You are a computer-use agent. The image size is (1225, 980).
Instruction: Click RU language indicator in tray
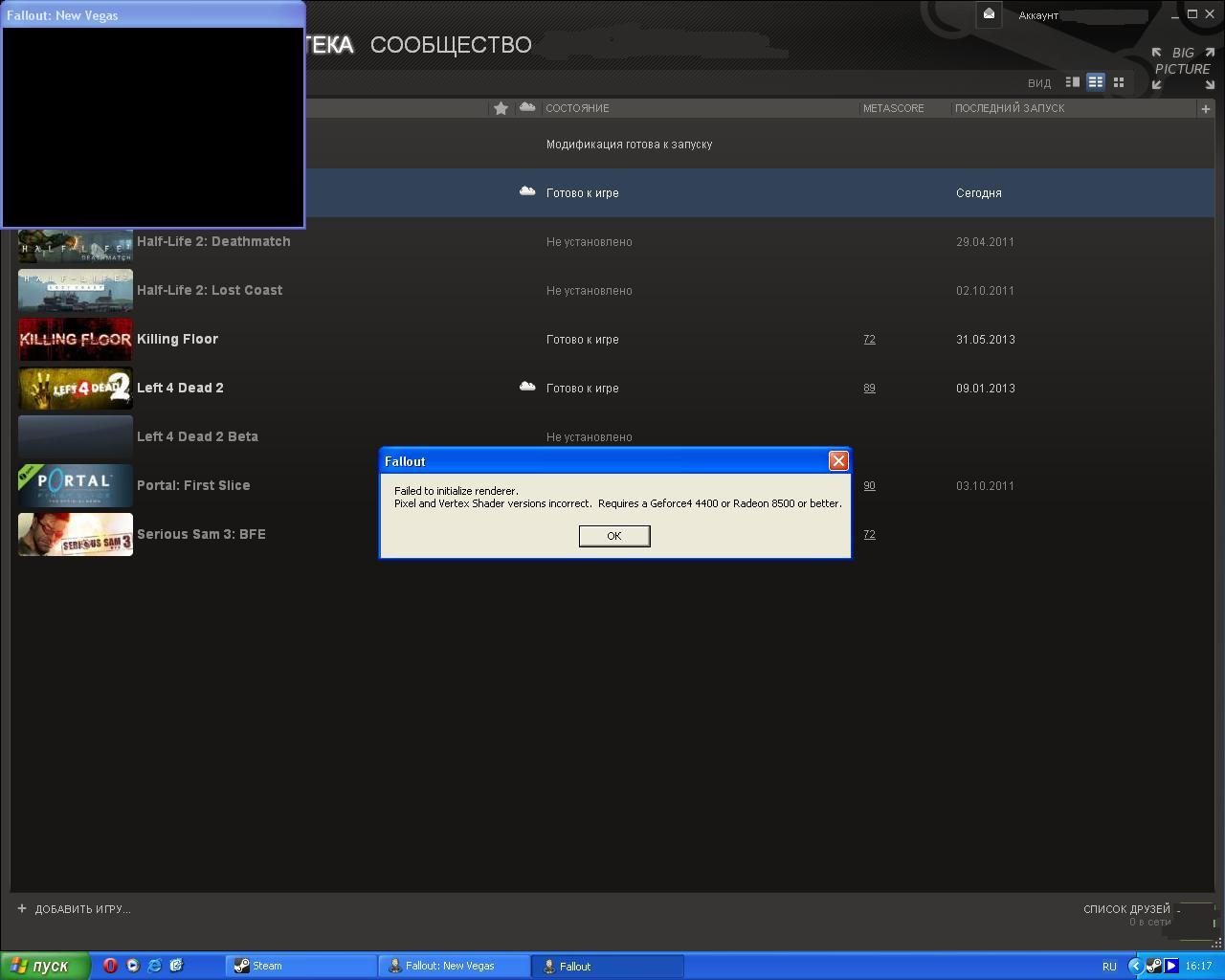click(1109, 967)
